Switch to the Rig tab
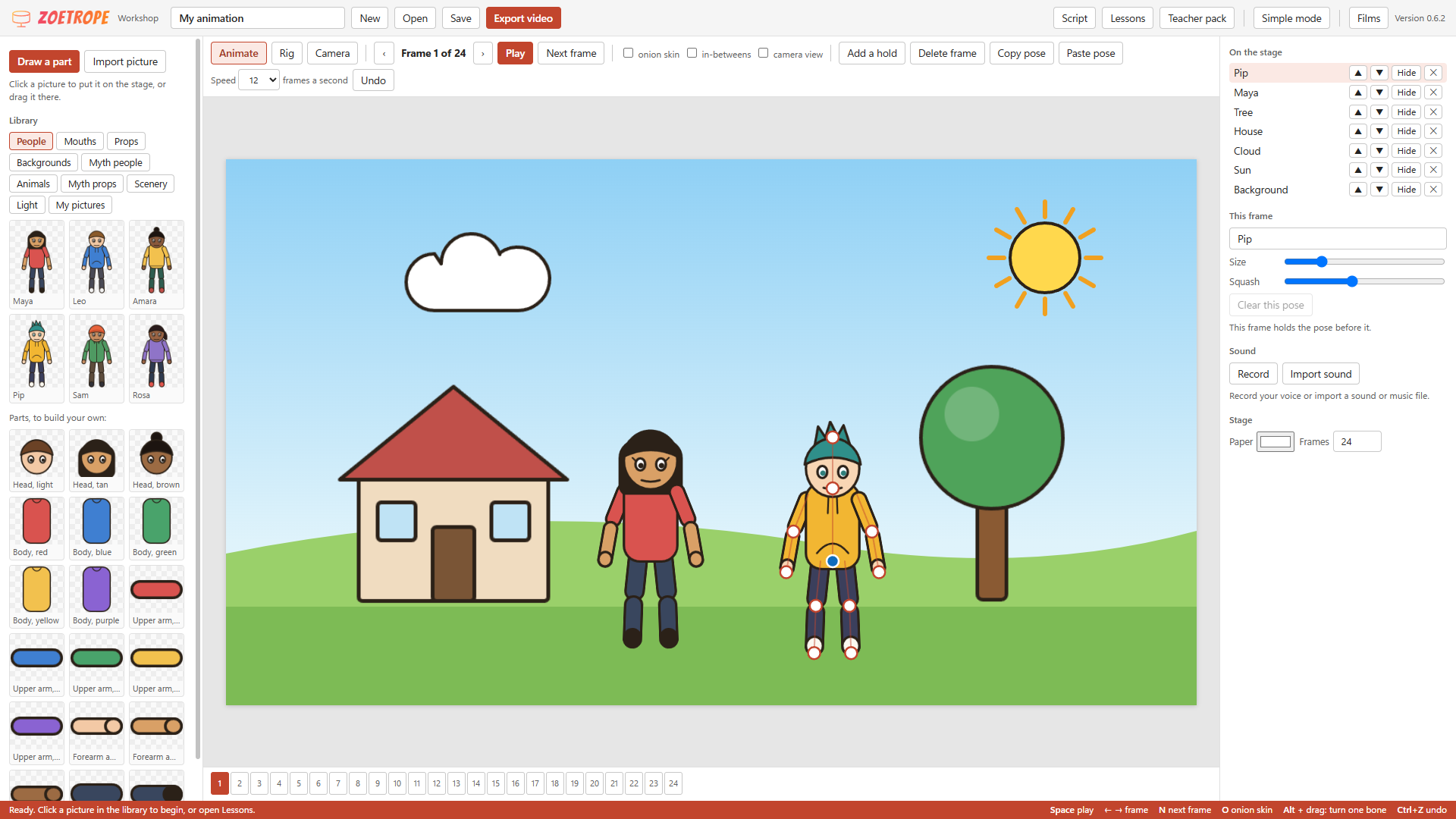The width and height of the screenshot is (1456, 819). pyautogui.click(x=287, y=53)
